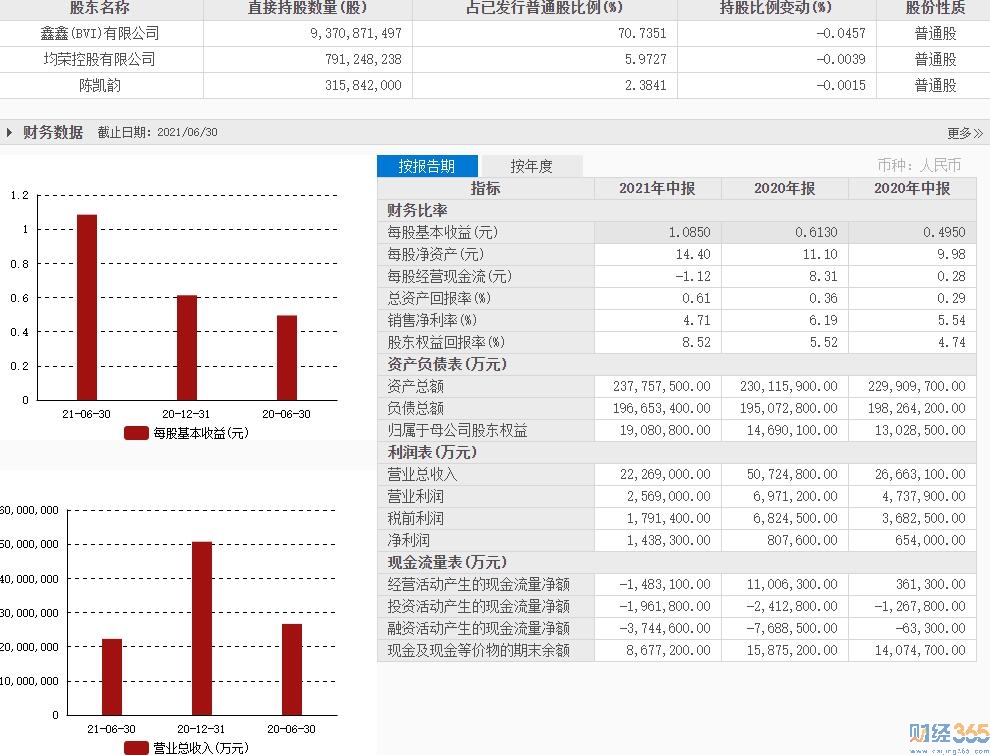Click the 1,438,300.00 net profit value
Viewport: 990px width, 755px height.
tap(669, 540)
